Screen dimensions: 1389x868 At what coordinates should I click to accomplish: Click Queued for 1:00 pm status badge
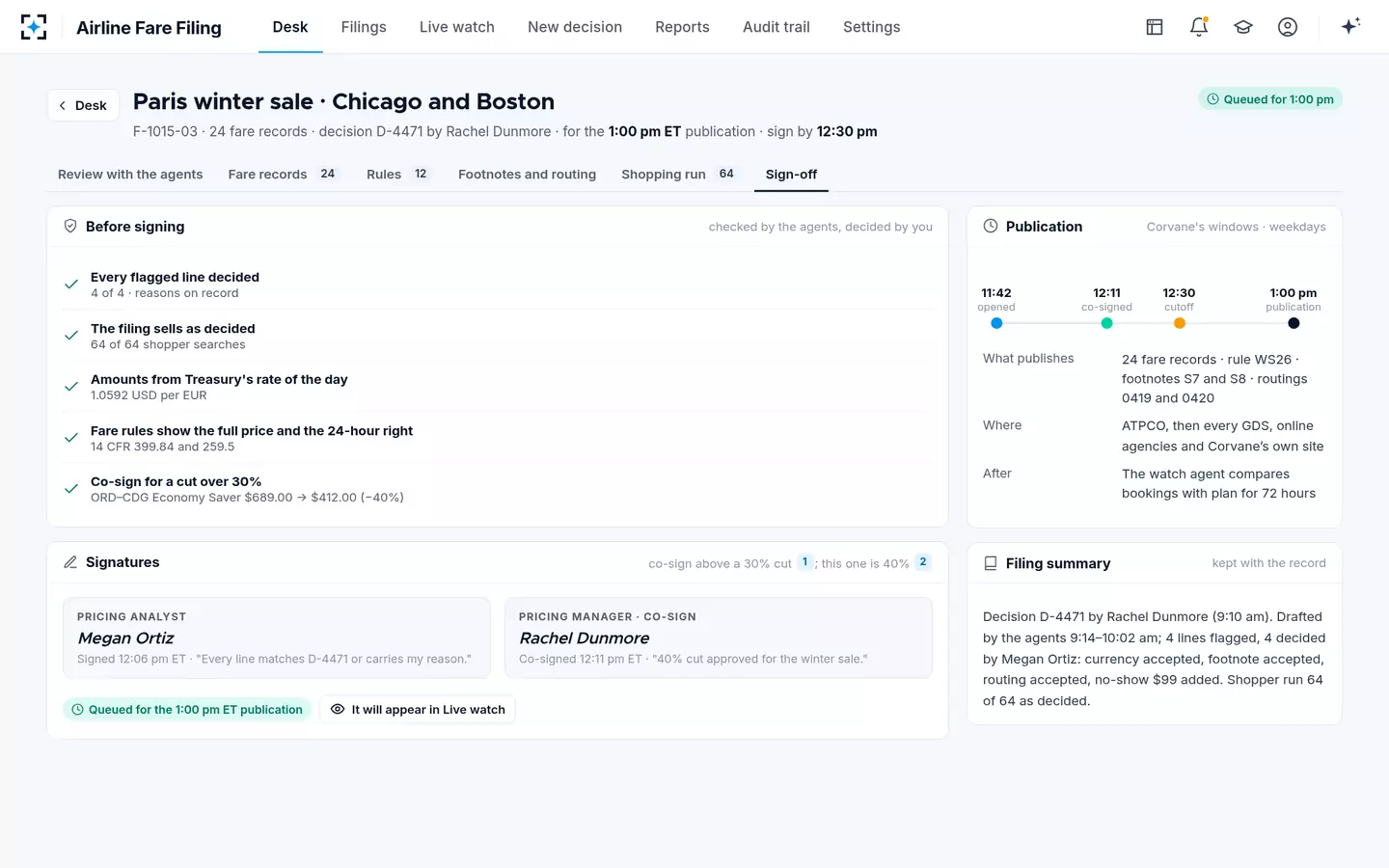pyautogui.click(x=1270, y=99)
